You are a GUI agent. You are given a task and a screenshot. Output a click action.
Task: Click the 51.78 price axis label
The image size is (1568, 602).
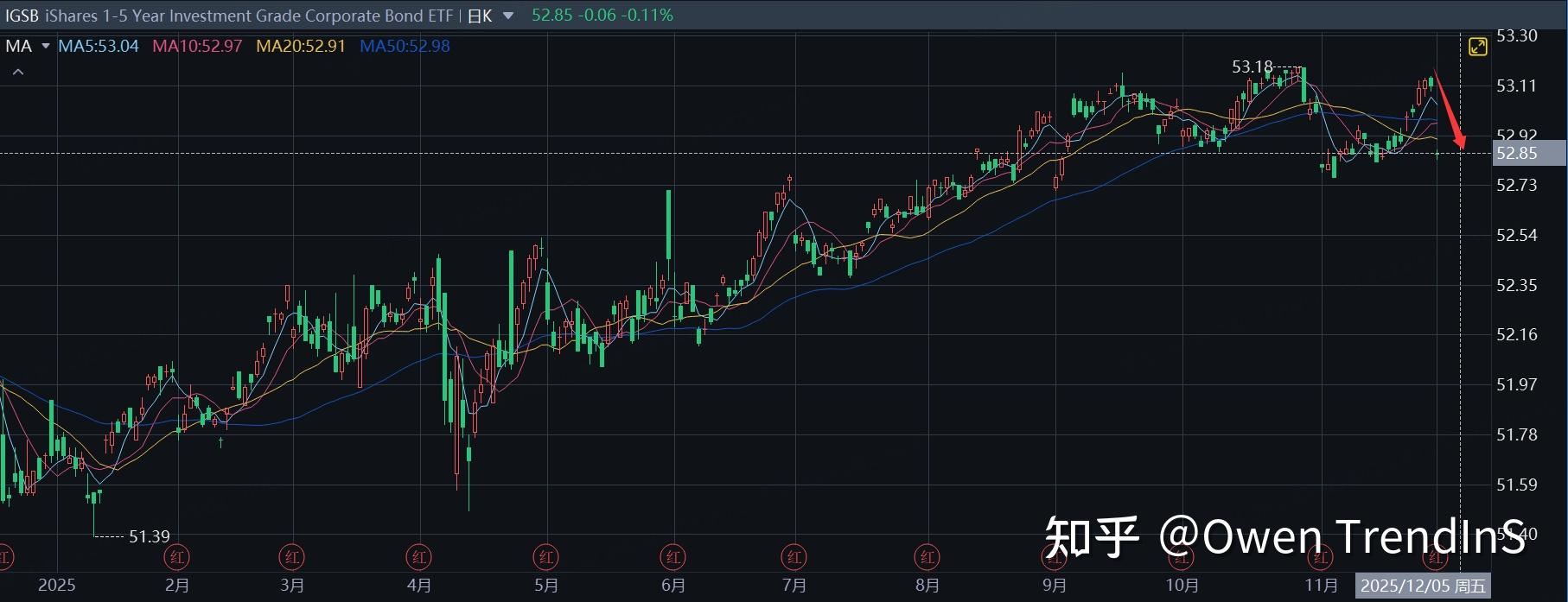[1517, 434]
